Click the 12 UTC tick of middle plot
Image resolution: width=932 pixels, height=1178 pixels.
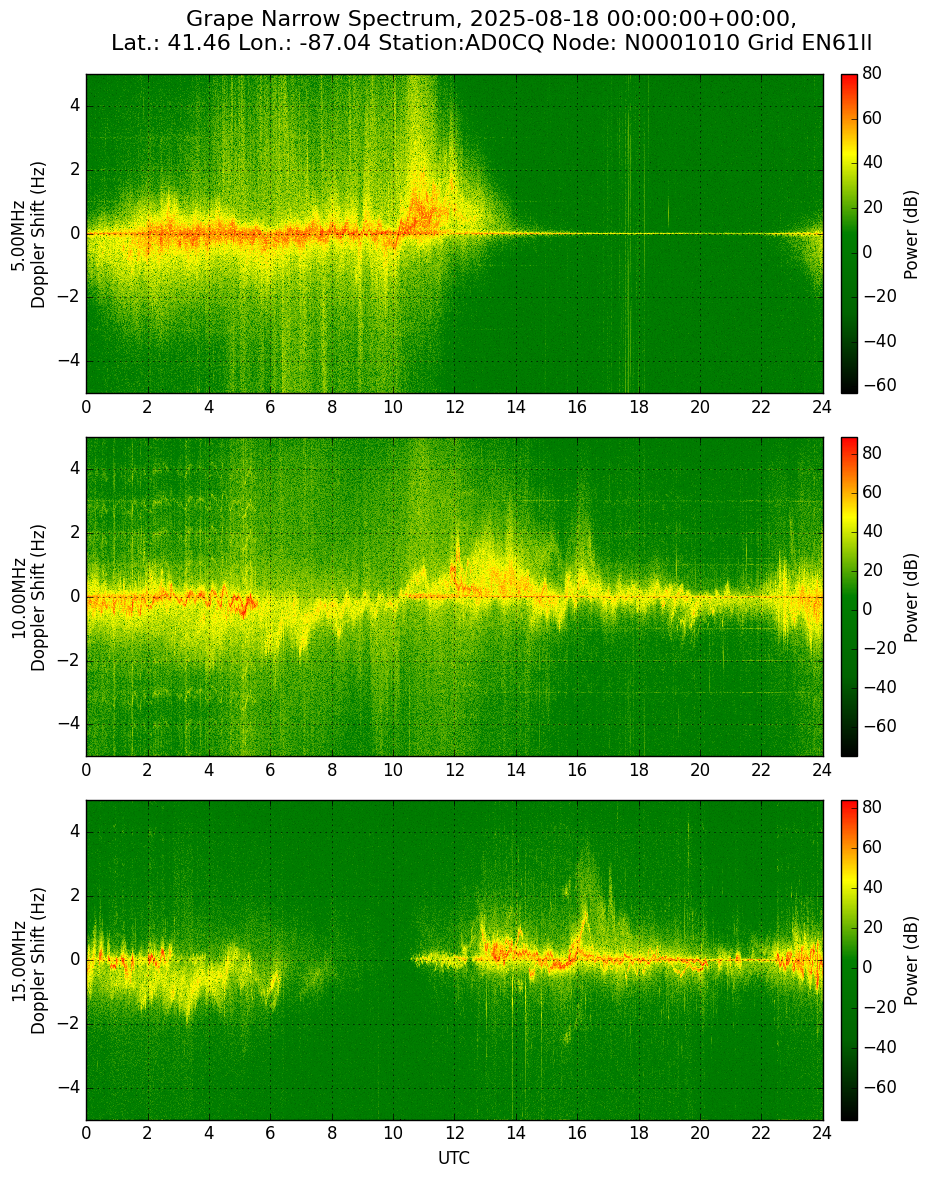pos(454,769)
